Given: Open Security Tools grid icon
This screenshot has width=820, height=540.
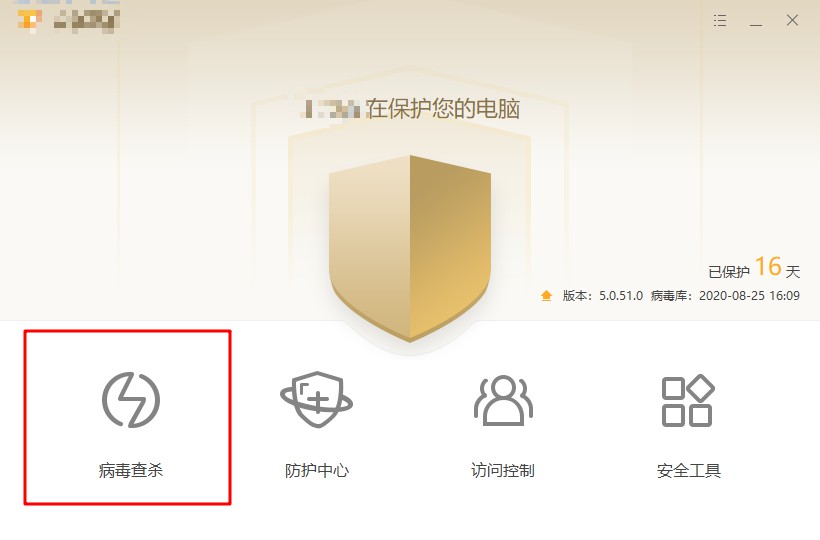Looking at the screenshot, I should tap(688, 400).
